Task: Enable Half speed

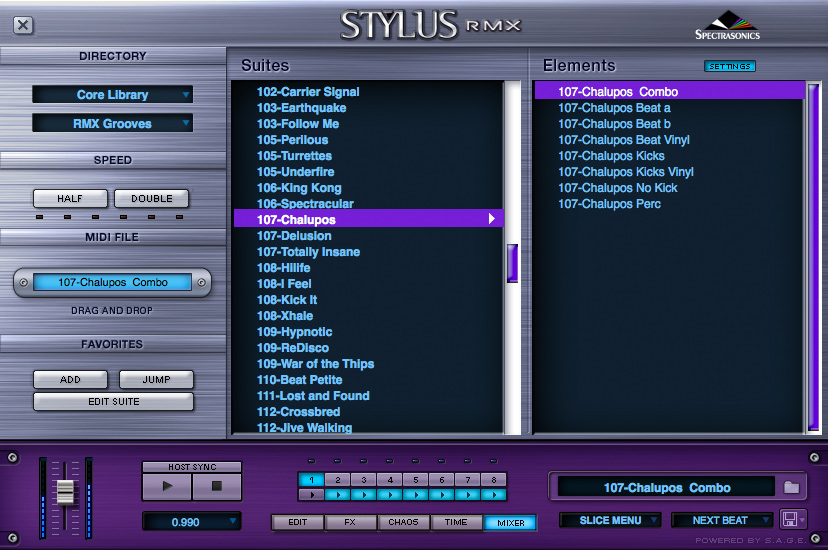Action: click(70, 198)
